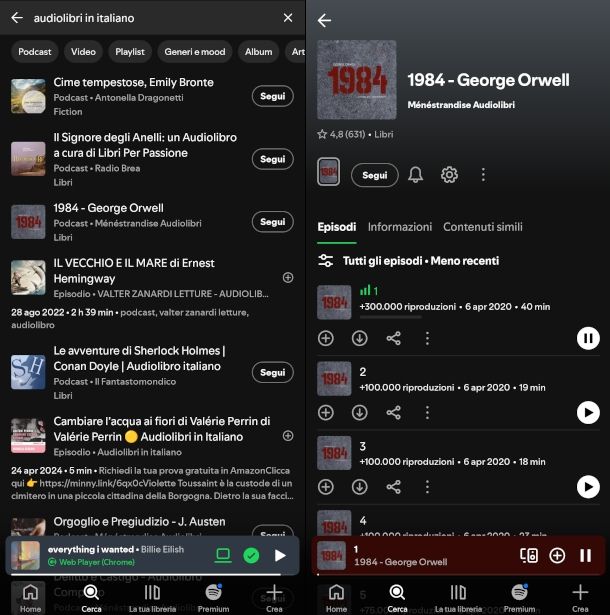Download episode 3
Viewport: 610px width, 615px height.
359,487
